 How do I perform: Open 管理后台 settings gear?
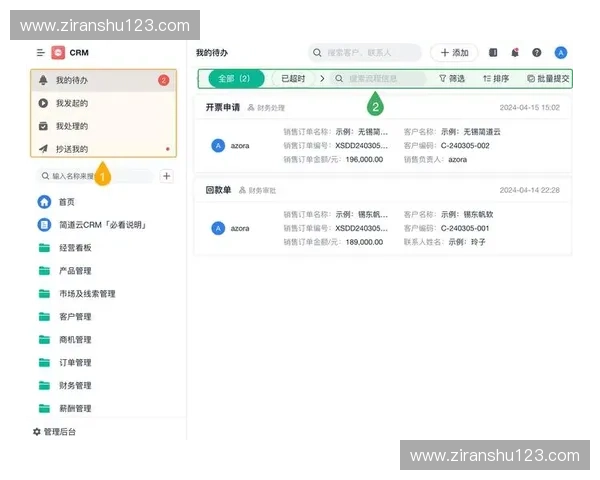pos(54,432)
